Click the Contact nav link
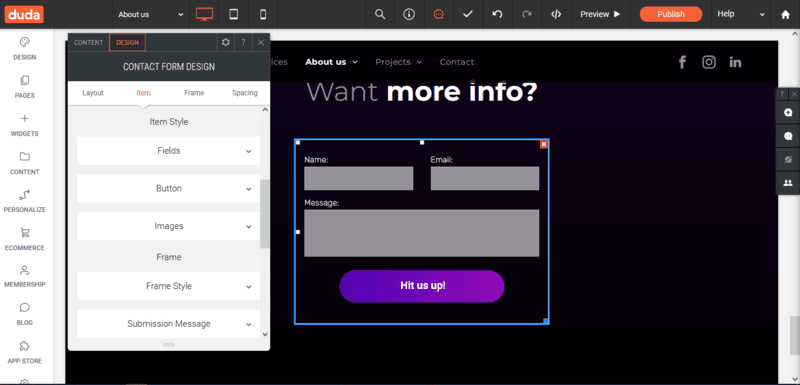The width and height of the screenshot is (800, 385). point(457,62)
